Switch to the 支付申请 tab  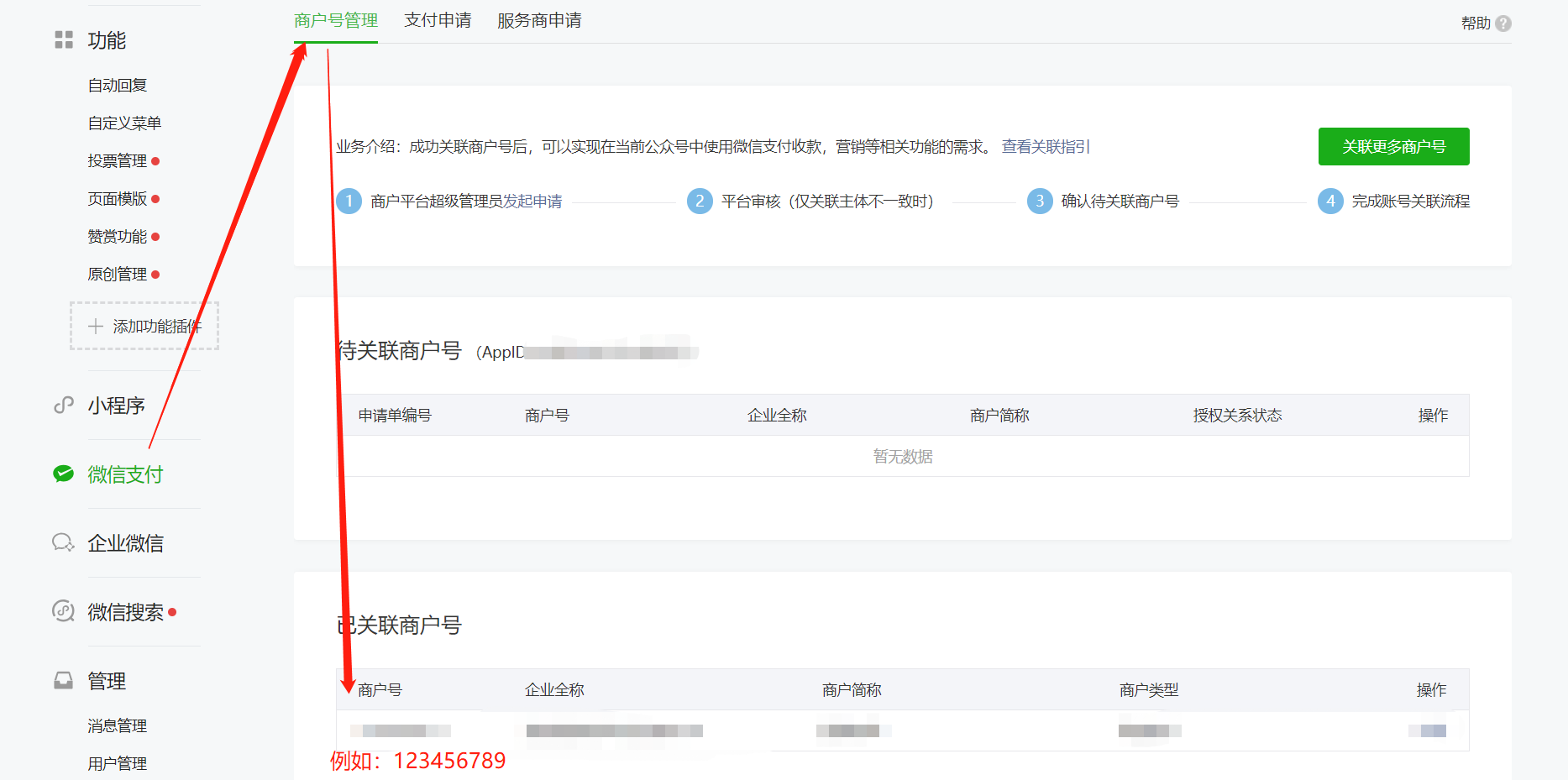438,19
